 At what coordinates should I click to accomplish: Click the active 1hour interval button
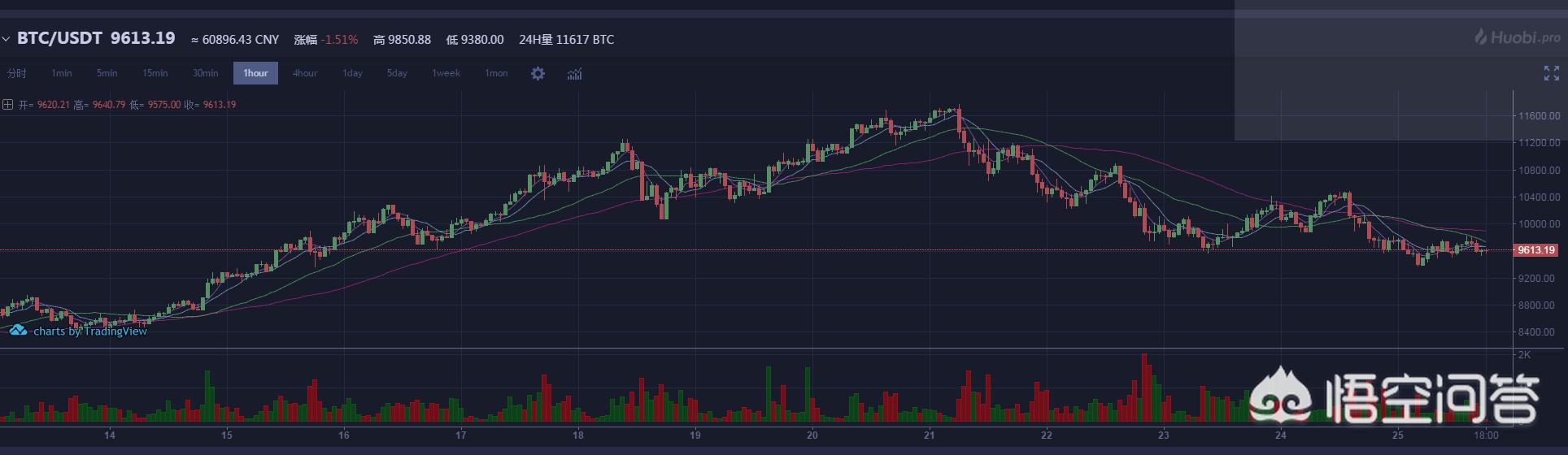(255, 73)
